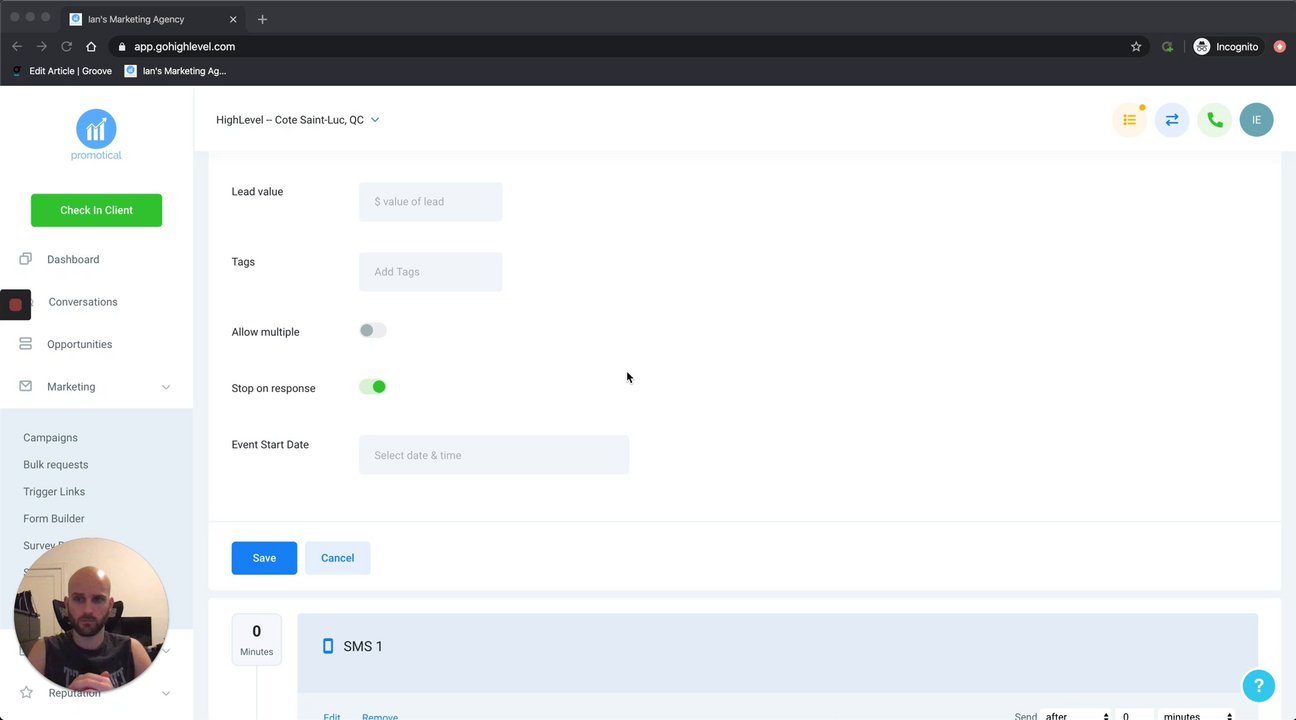This screenshot has width=1296, height=720.
Task: Click the Add Tags input field
Action: click(x=431, y=271)
